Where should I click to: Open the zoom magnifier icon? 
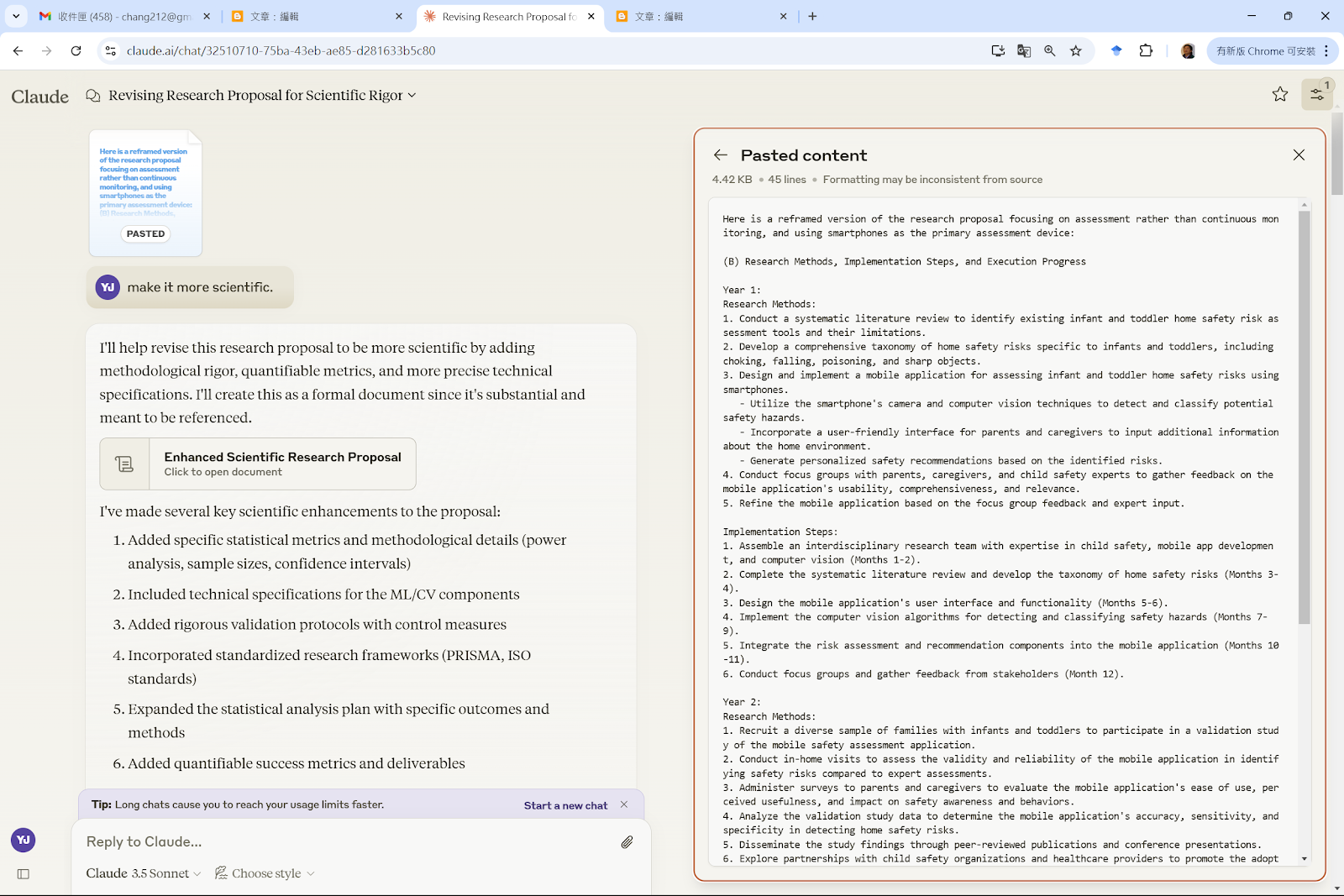[x=1050, y=51]
